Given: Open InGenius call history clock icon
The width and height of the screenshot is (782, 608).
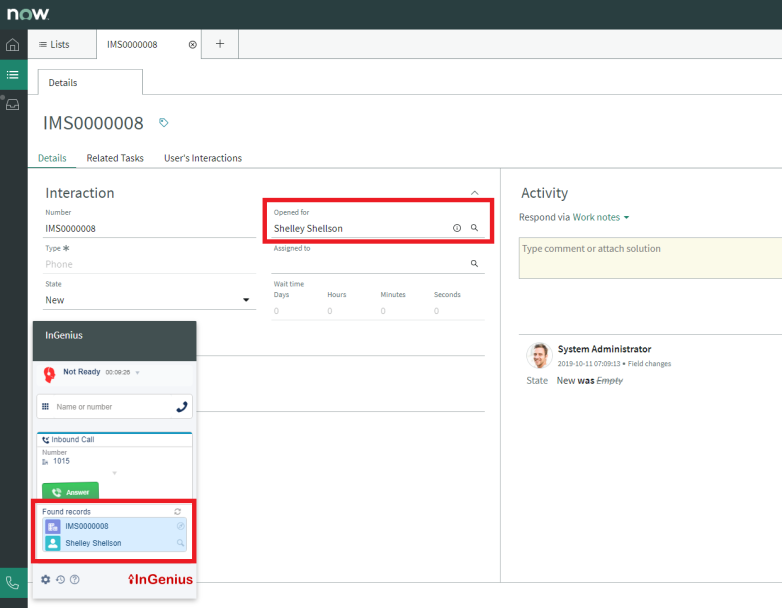Looking at the screenshot, I should [x=60, y=579].
